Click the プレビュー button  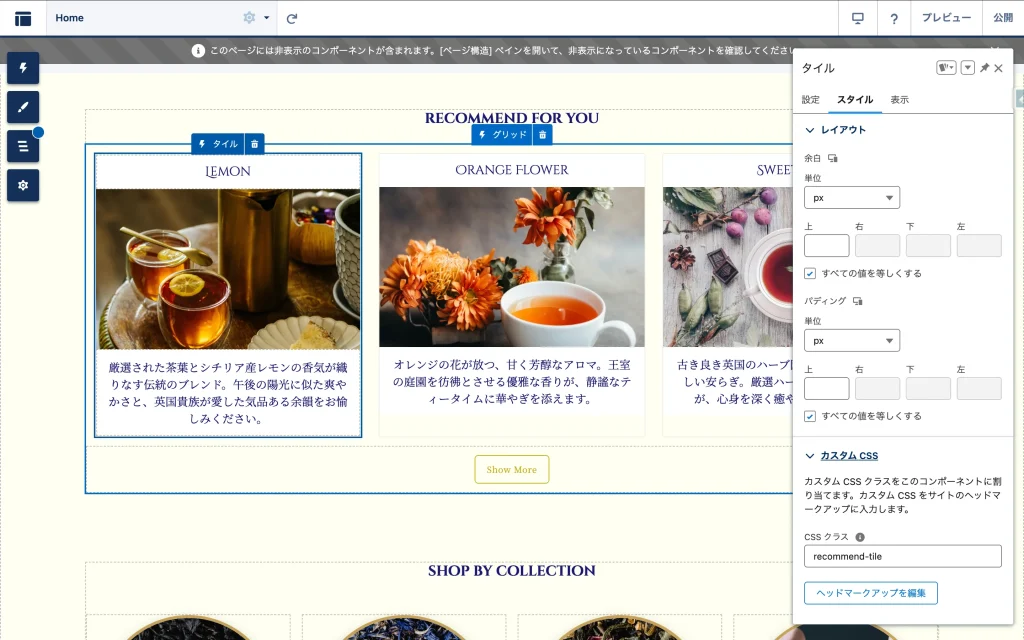[946, 18]
